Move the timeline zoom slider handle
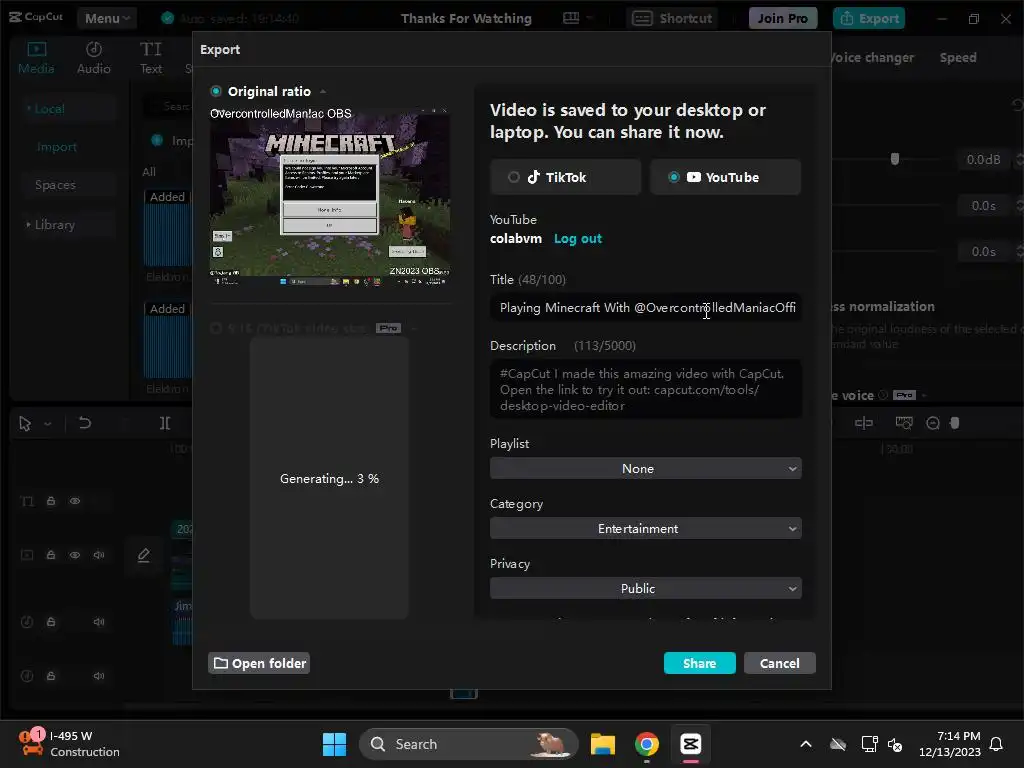 tap(955, 423)
